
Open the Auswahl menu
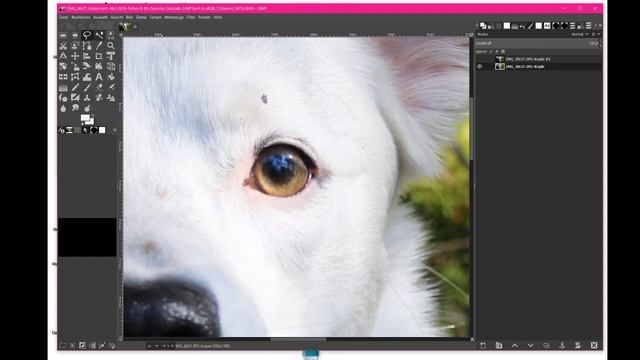click(x=100, y=18)
